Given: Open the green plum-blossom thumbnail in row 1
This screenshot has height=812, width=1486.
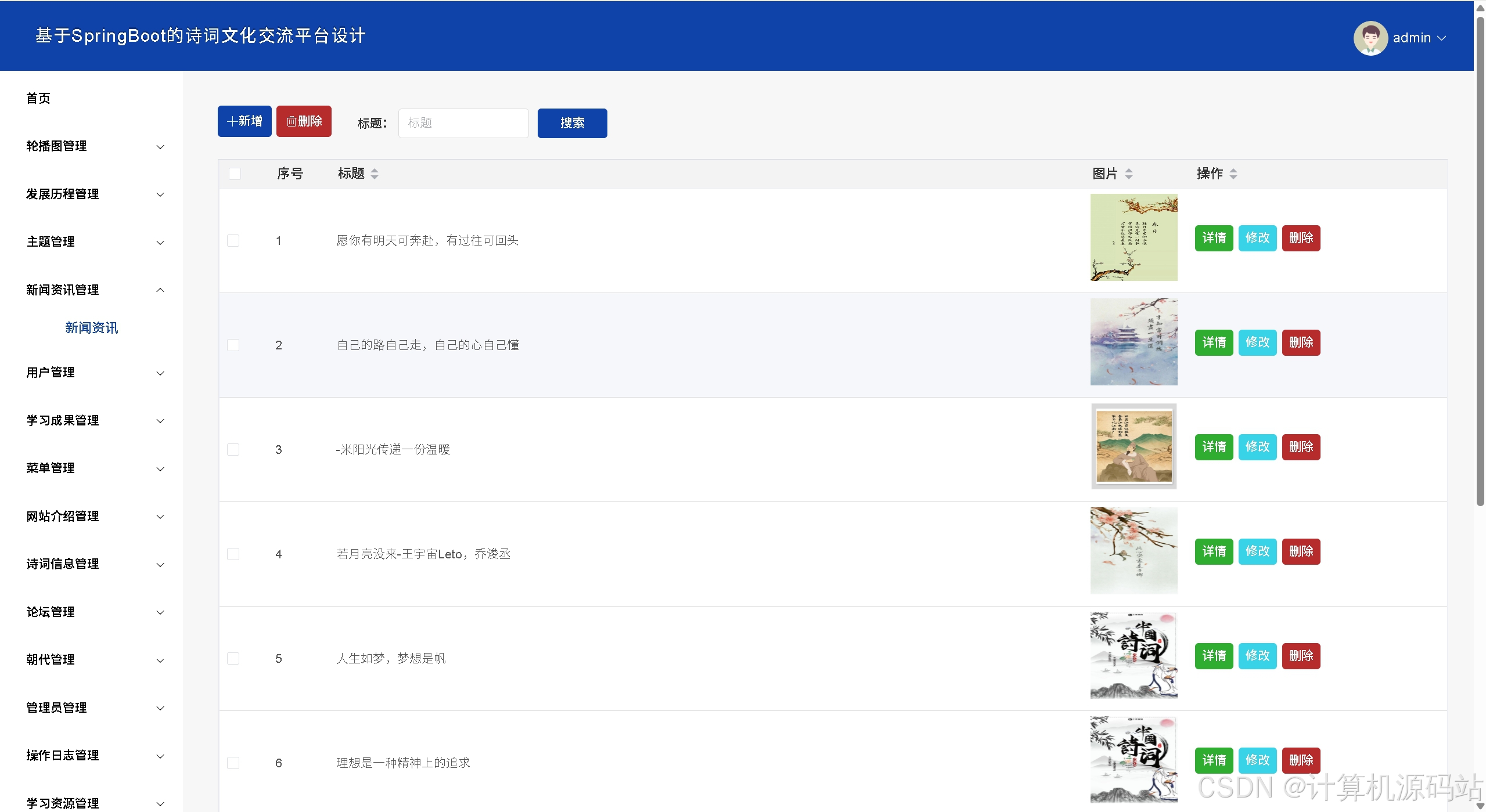Looking at the screenshot, I should [1134, 237].
